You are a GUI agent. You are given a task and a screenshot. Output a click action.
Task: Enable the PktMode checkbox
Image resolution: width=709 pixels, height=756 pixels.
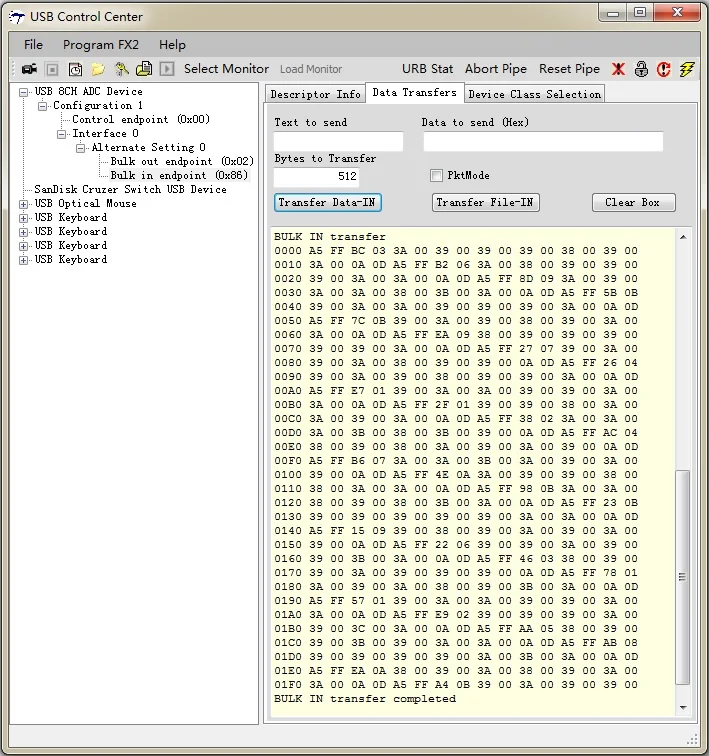pyautogui.click(x=436, y=176)
